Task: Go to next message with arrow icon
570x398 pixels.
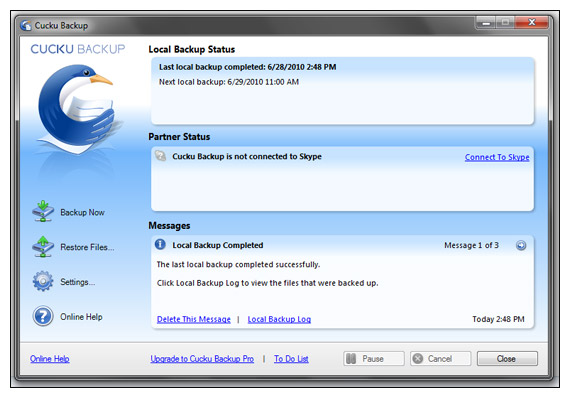Action: [x=521, y=245]
